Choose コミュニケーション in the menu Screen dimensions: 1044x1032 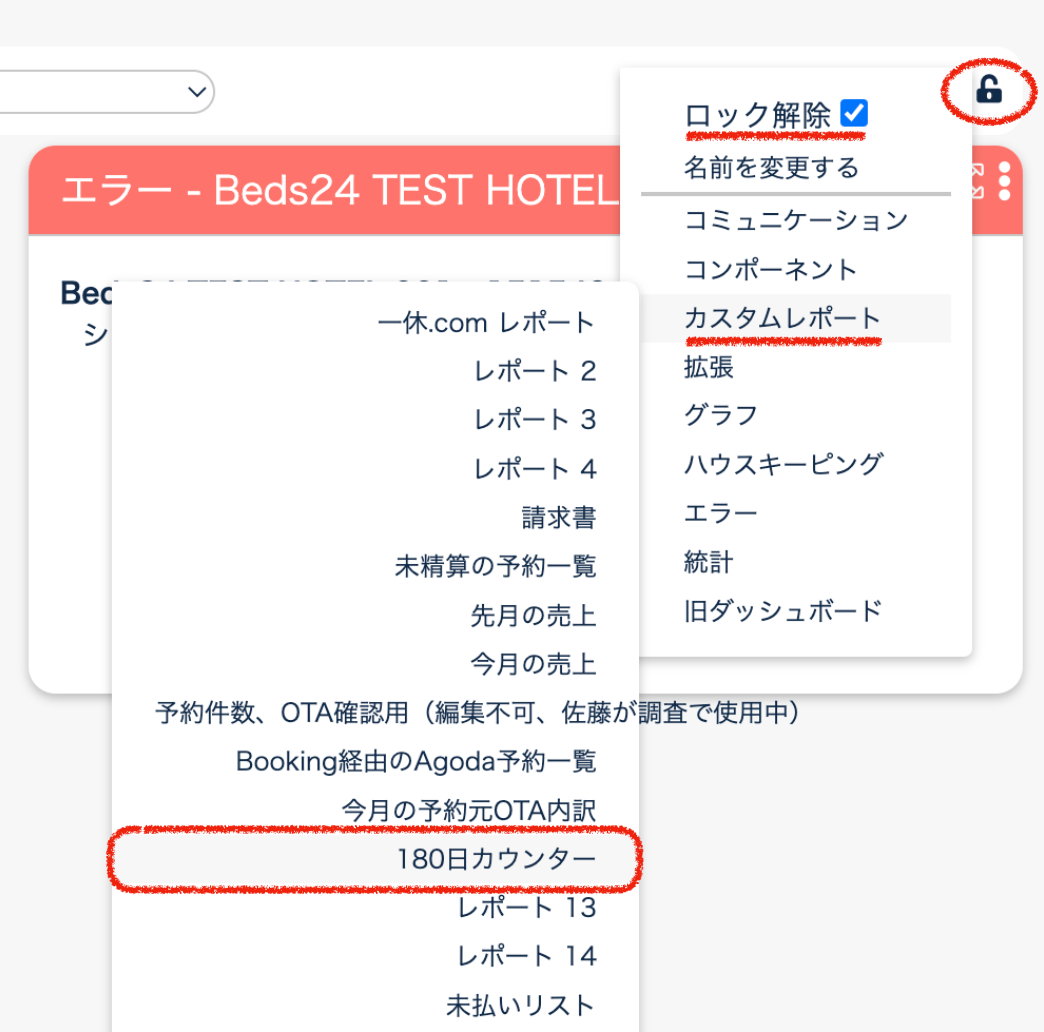pyautogui.click(x=796, y=220)
